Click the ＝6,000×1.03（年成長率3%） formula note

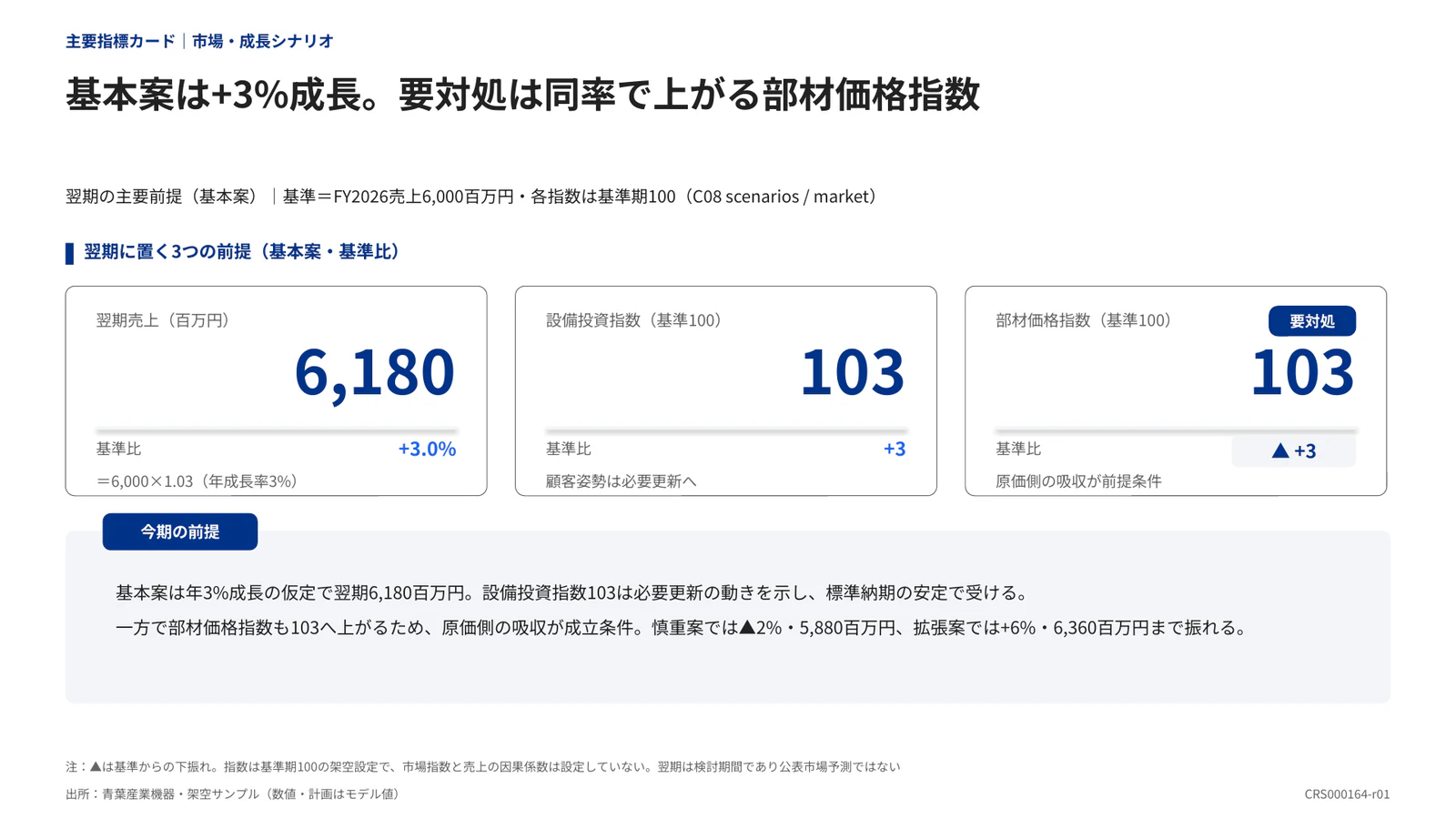[200, 481]
